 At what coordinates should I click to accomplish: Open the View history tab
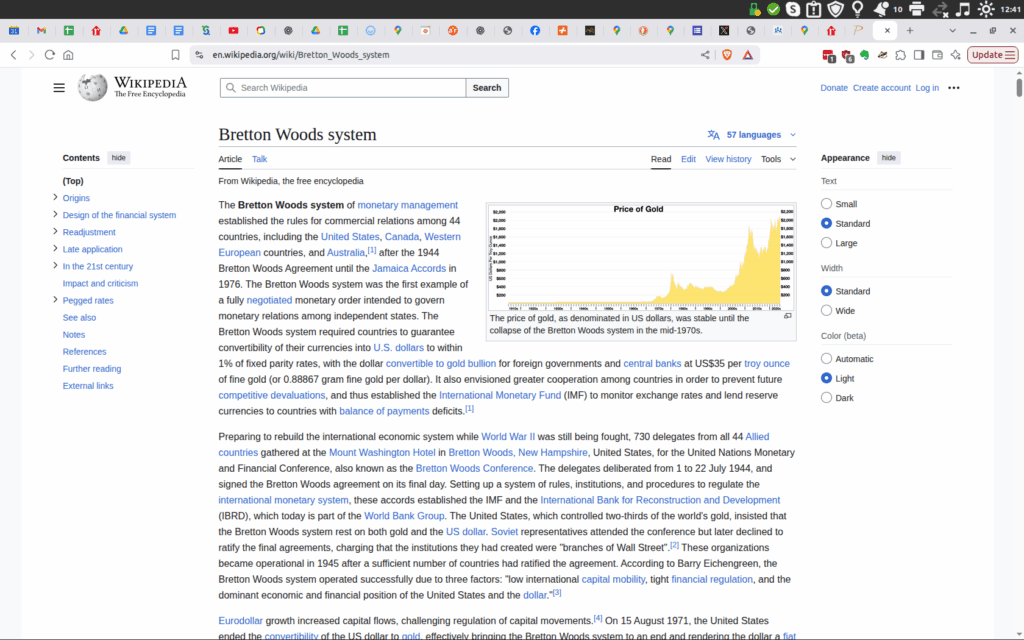[728, 159]
